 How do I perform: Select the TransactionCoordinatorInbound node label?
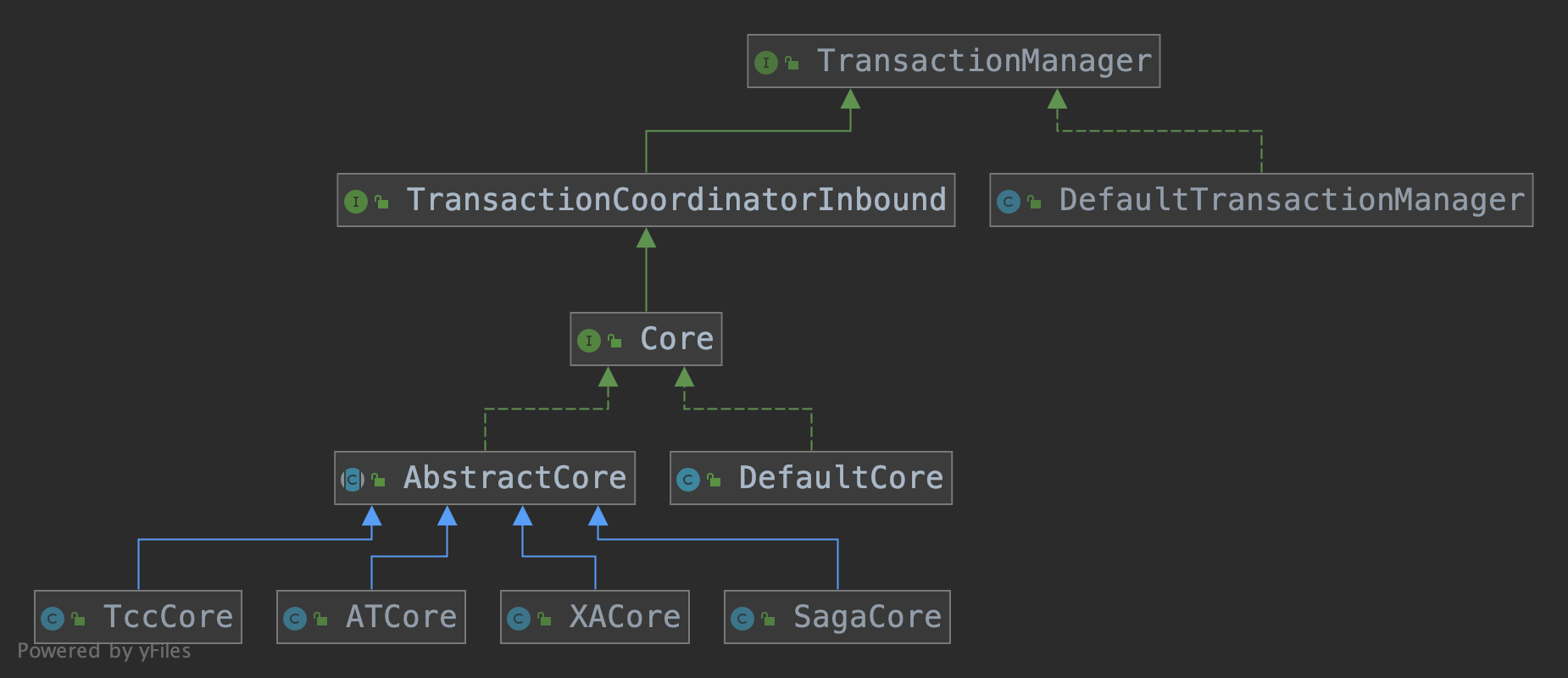click(676, 200)
